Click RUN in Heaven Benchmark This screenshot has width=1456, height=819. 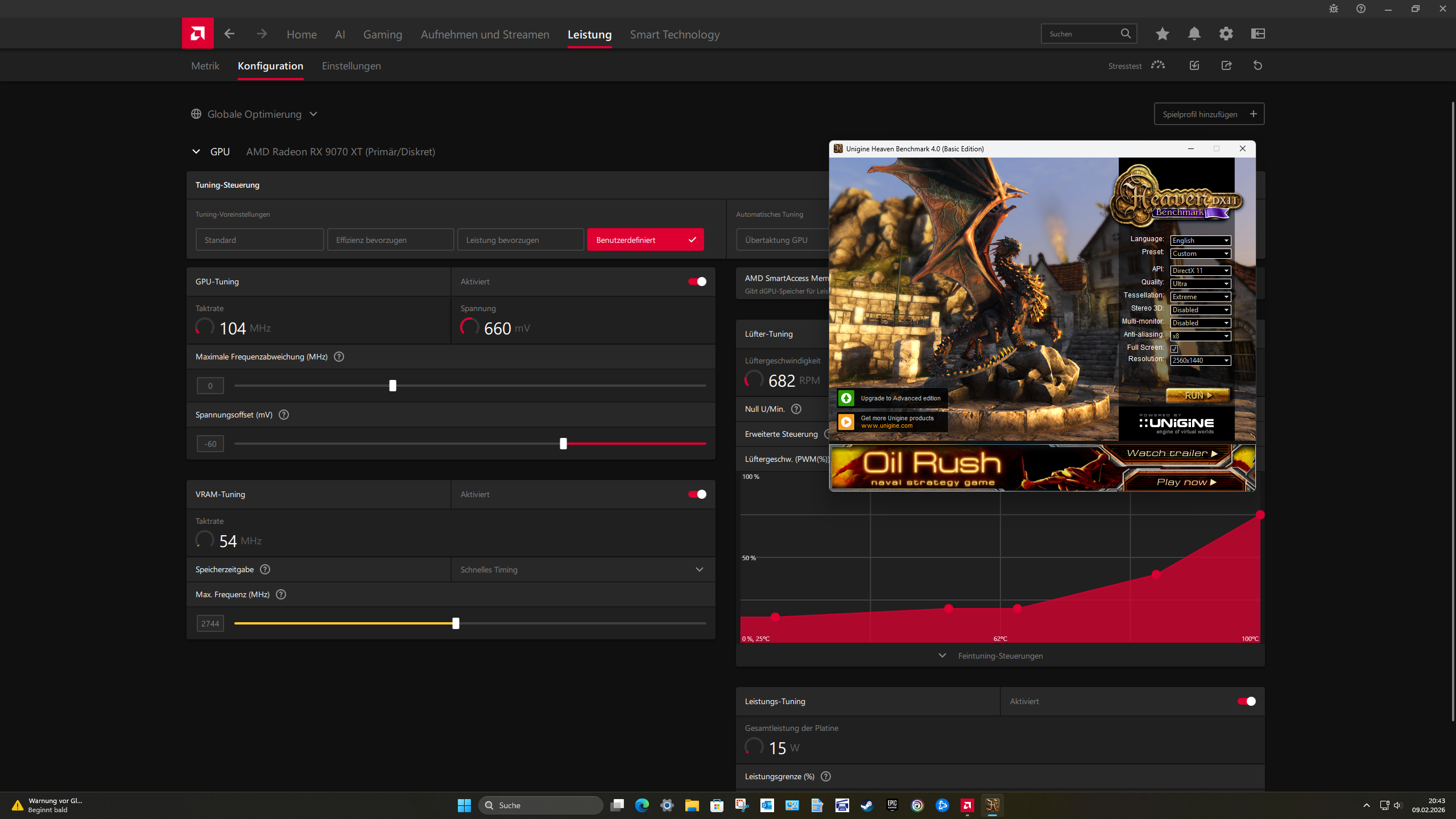[x=1197, y=395]
